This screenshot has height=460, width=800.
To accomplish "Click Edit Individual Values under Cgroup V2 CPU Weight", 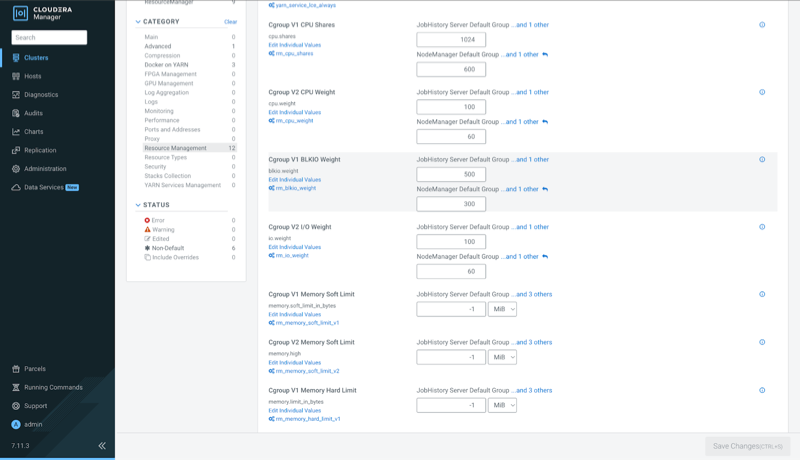I will (x=295, y=112).
